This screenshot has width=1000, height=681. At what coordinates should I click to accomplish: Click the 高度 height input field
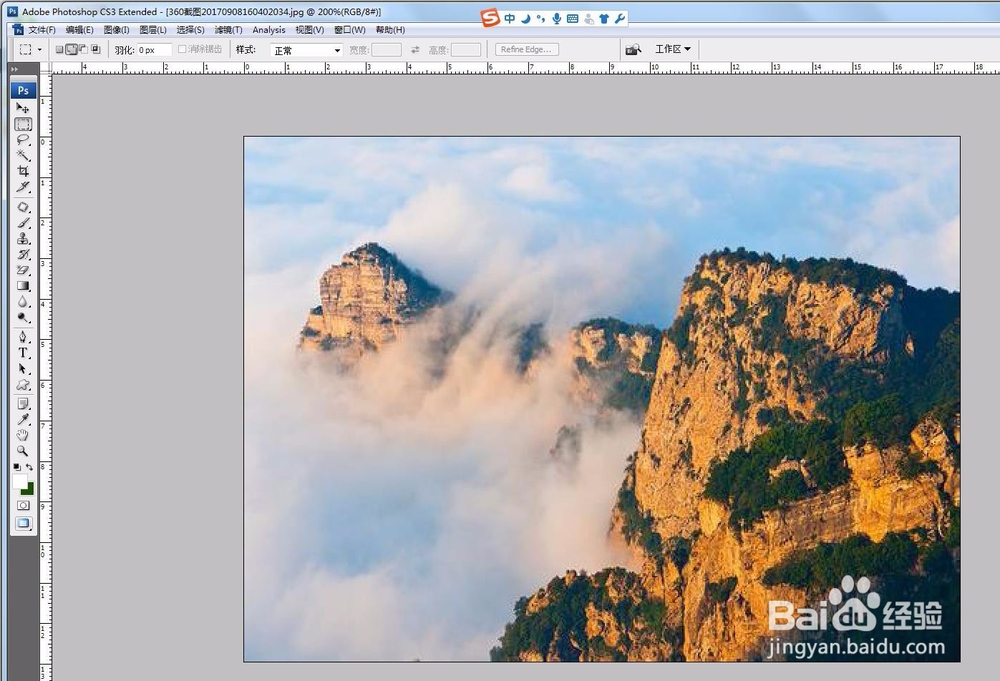466,50
